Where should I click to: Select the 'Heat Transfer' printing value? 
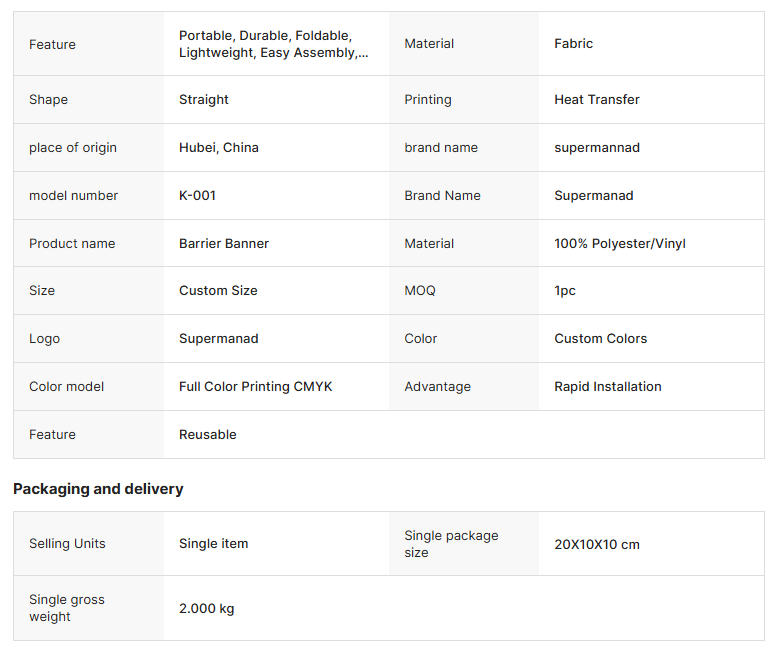coord(597,100)
